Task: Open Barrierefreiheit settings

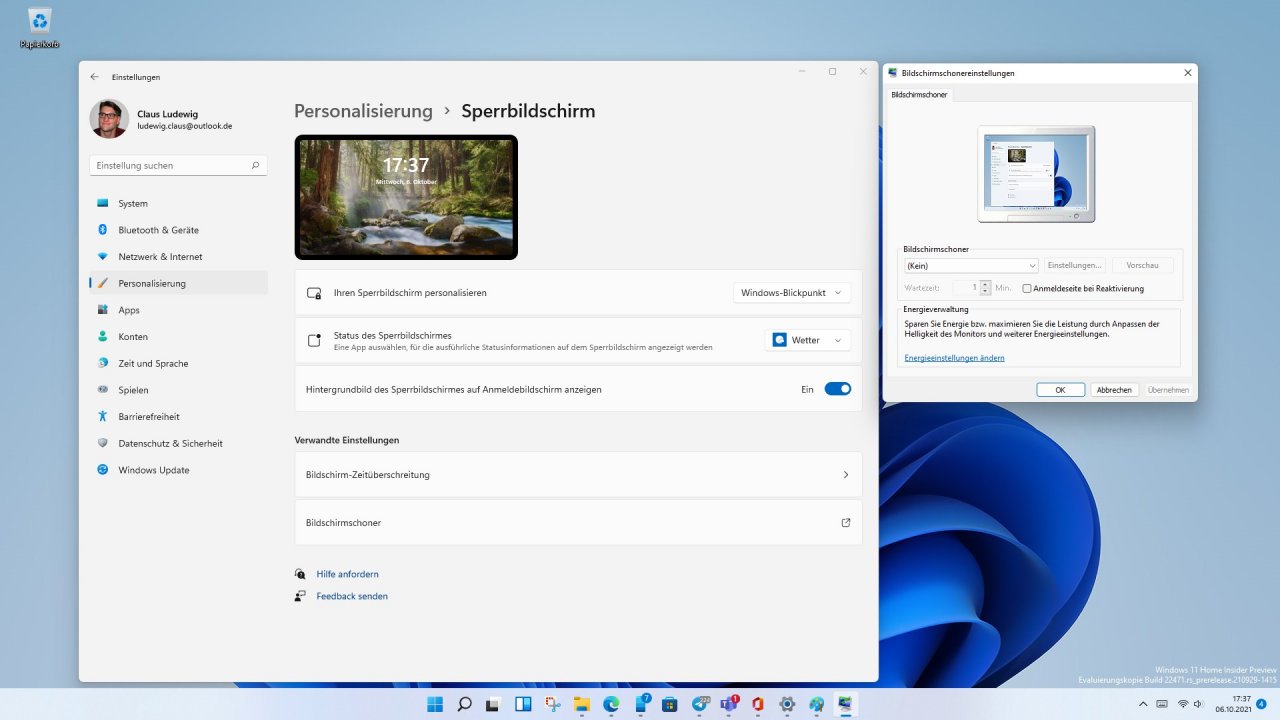Action: pyautogui.click(x=179, y=416)
